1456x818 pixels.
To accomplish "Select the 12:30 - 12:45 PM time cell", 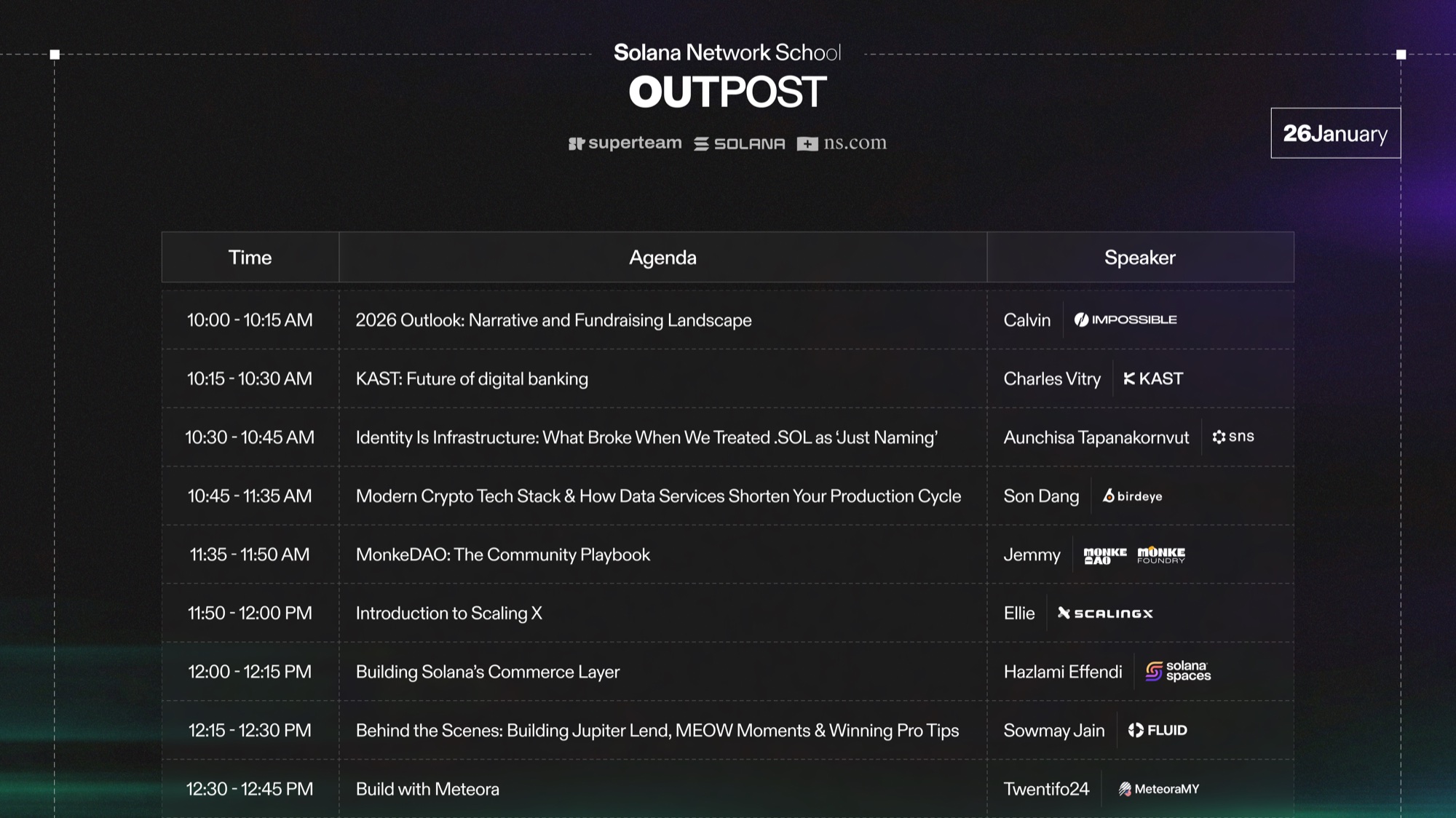I will (x=250, y=789).
